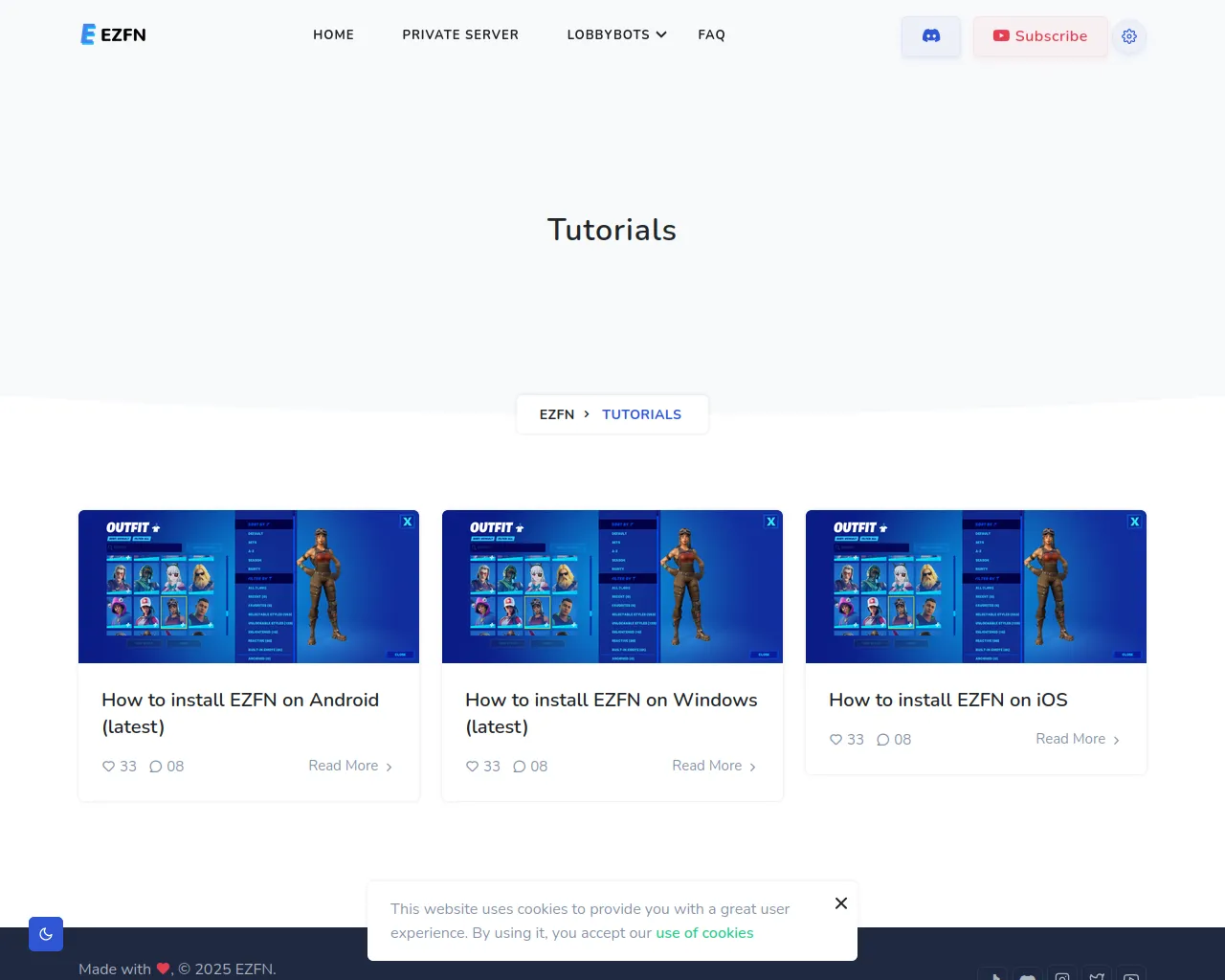Click the red Subscribe button

point(1040,36)
